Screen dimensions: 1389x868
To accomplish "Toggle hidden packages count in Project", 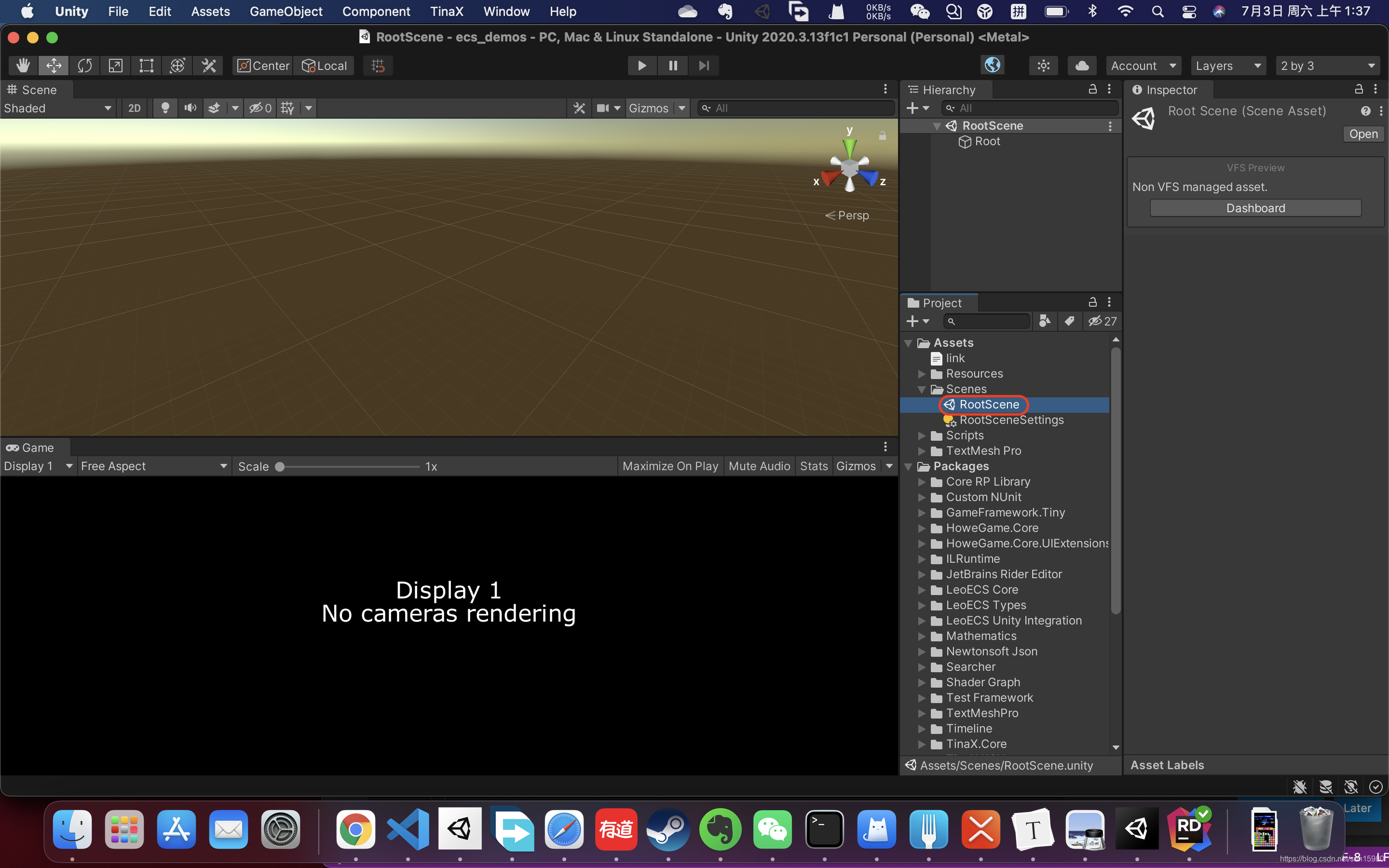I will (1102, 321).
